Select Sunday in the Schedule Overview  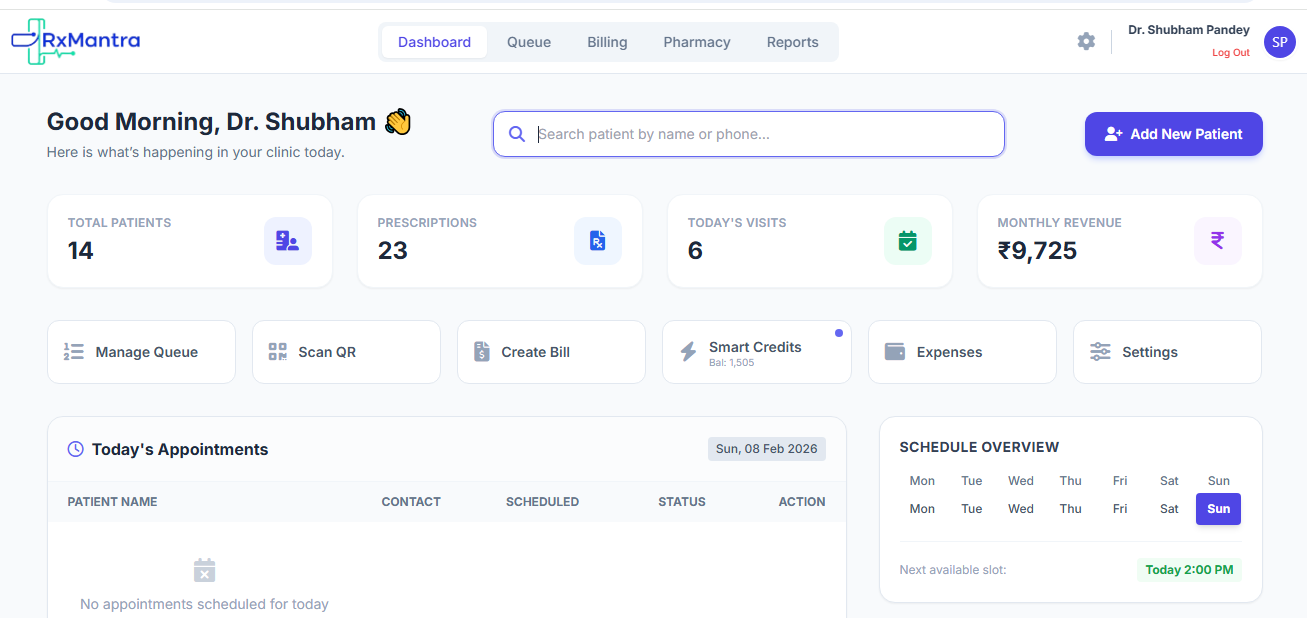[x=1218, y=509]
